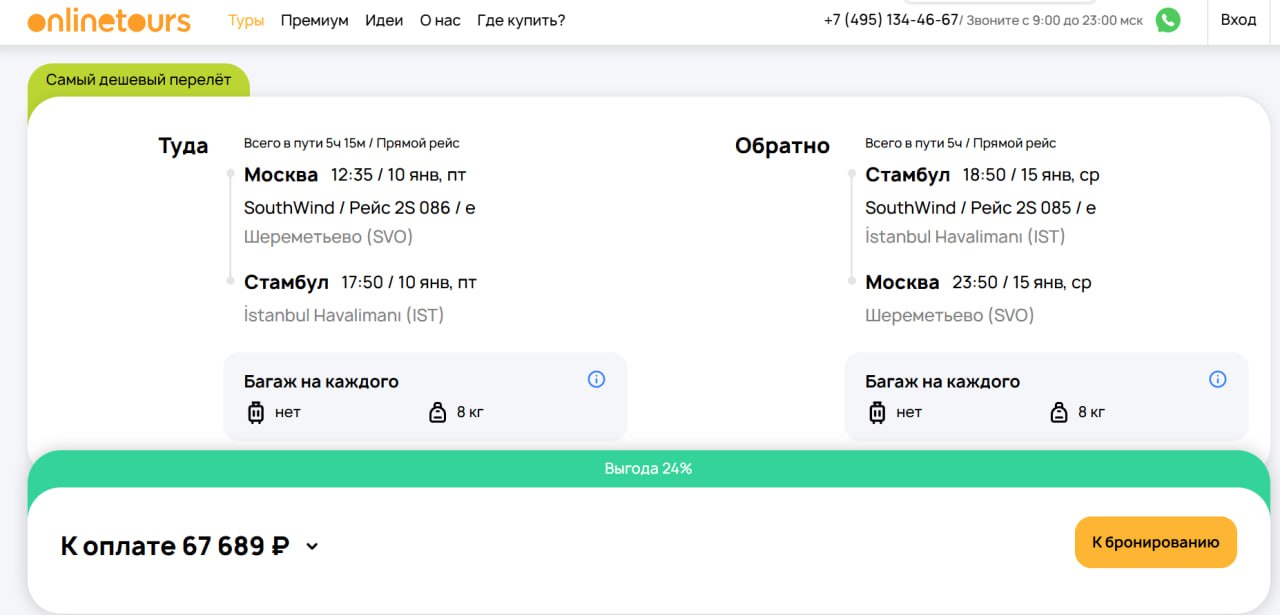Click info icon in return baggage box

(x=1217, y=379)
